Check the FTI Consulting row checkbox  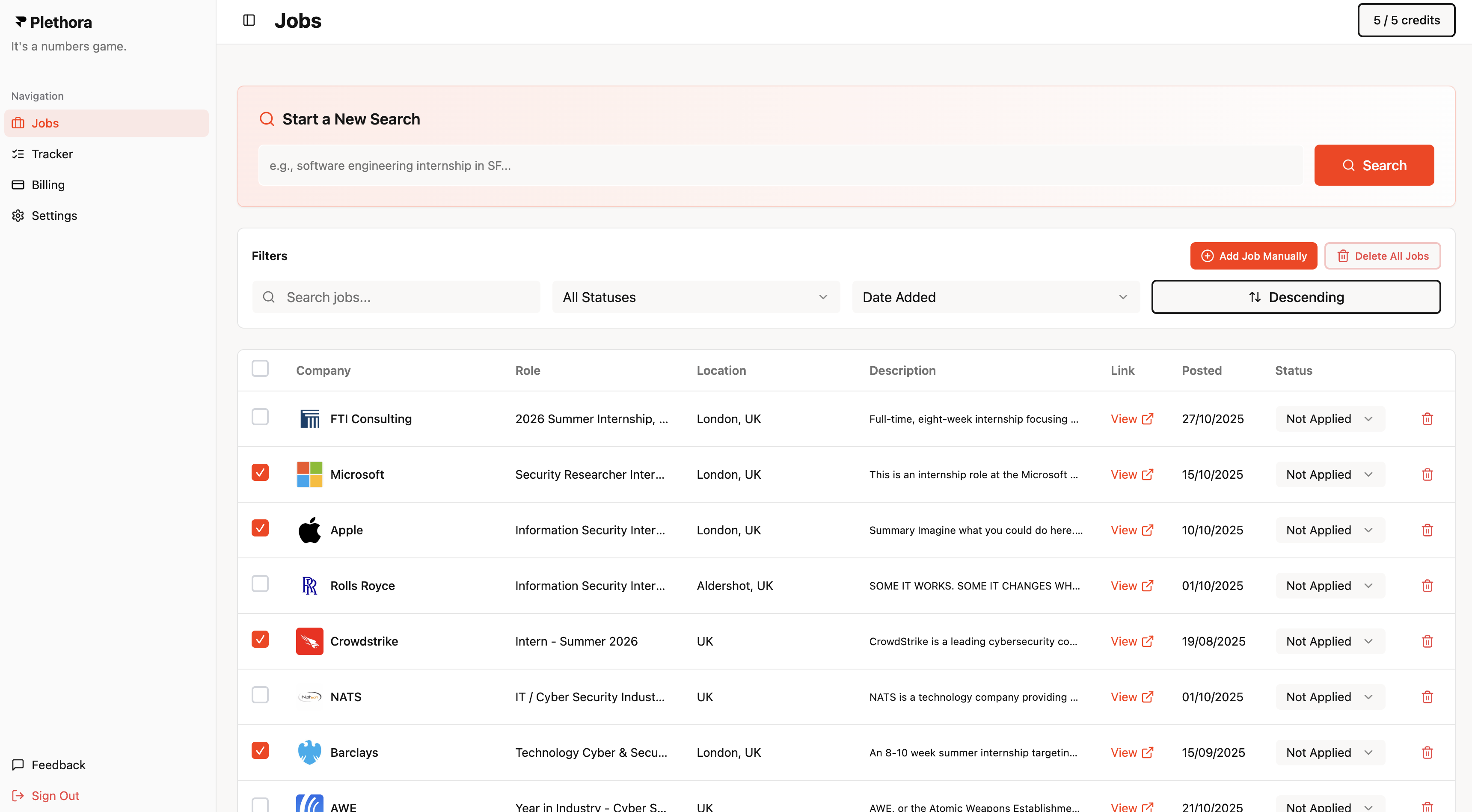click(x=260, y=417)
